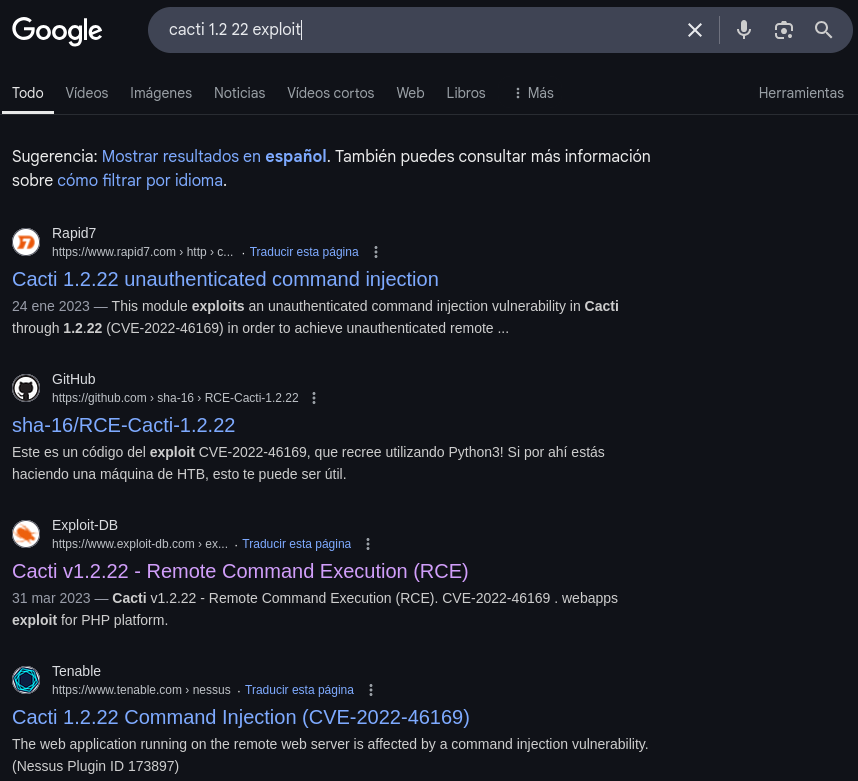Open the three-dot menu for the GitHub result

pos(314,398)
